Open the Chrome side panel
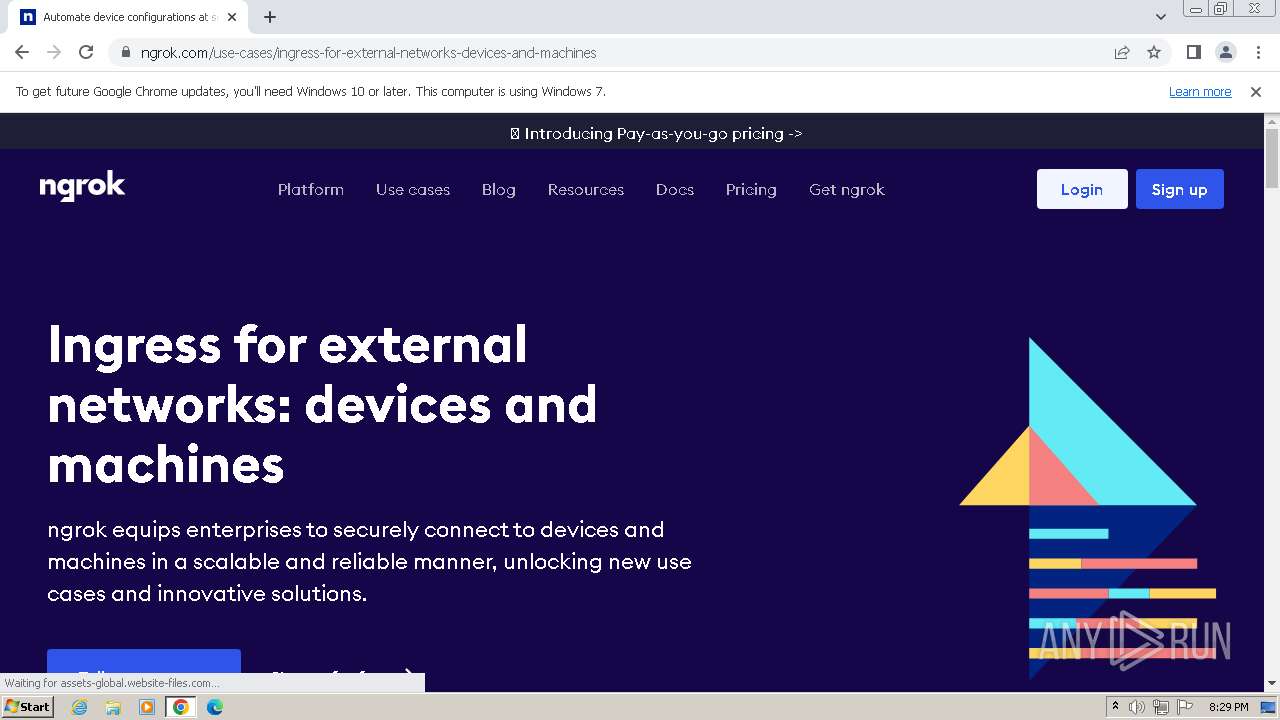 1194,52
